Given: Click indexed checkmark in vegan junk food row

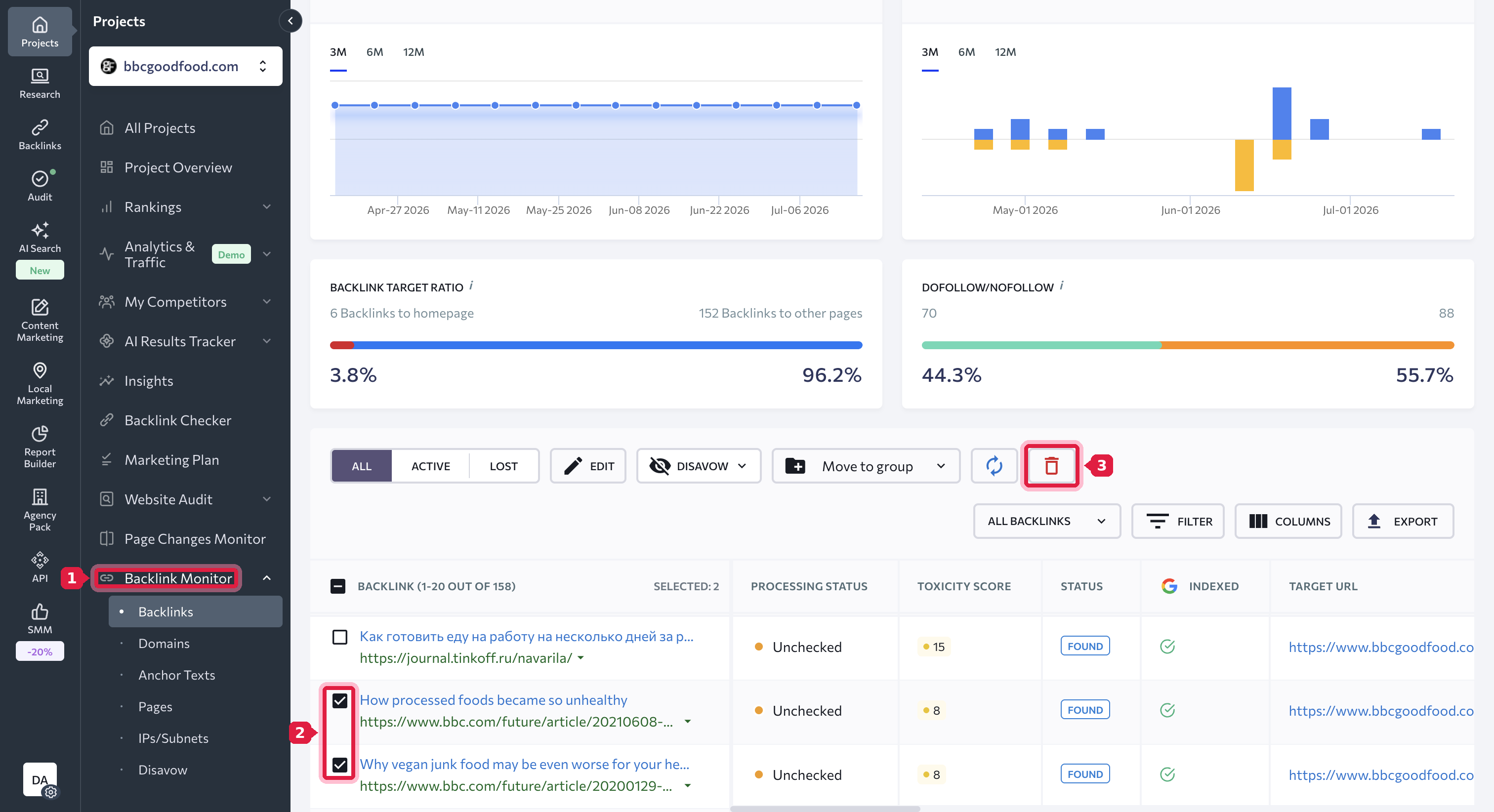Looking at the screenshot, I should pyautogui.click(x=1167, y=773).
